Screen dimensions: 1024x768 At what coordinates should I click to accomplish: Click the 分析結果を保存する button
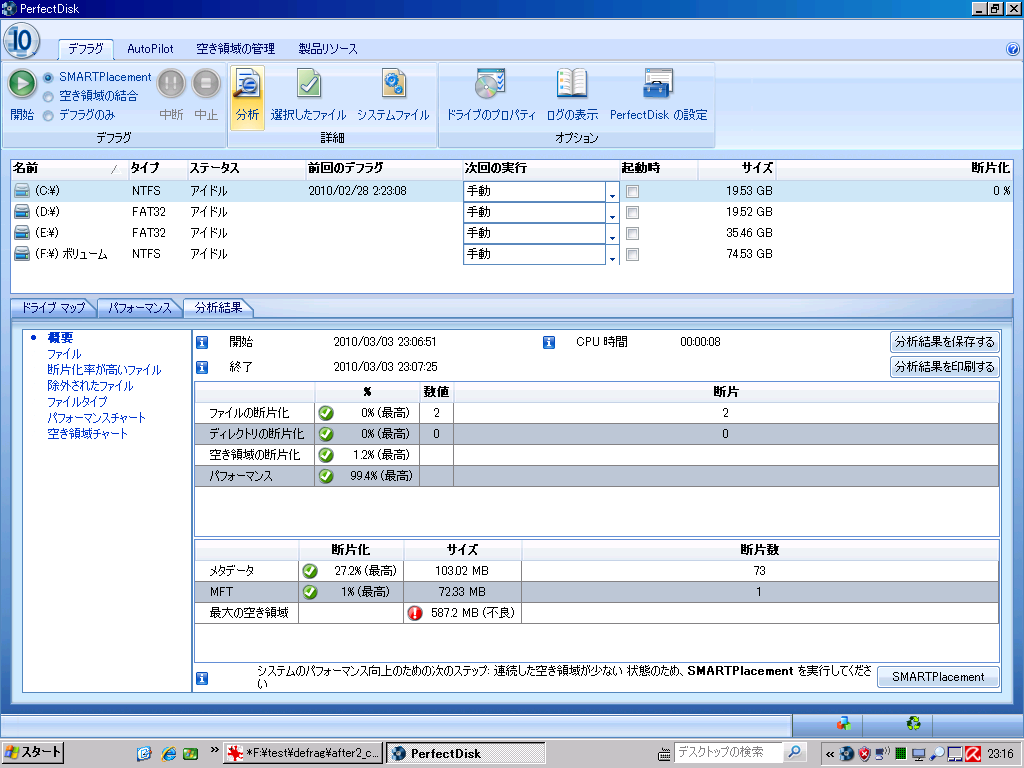pyautogui.click(x=944, y=342)
